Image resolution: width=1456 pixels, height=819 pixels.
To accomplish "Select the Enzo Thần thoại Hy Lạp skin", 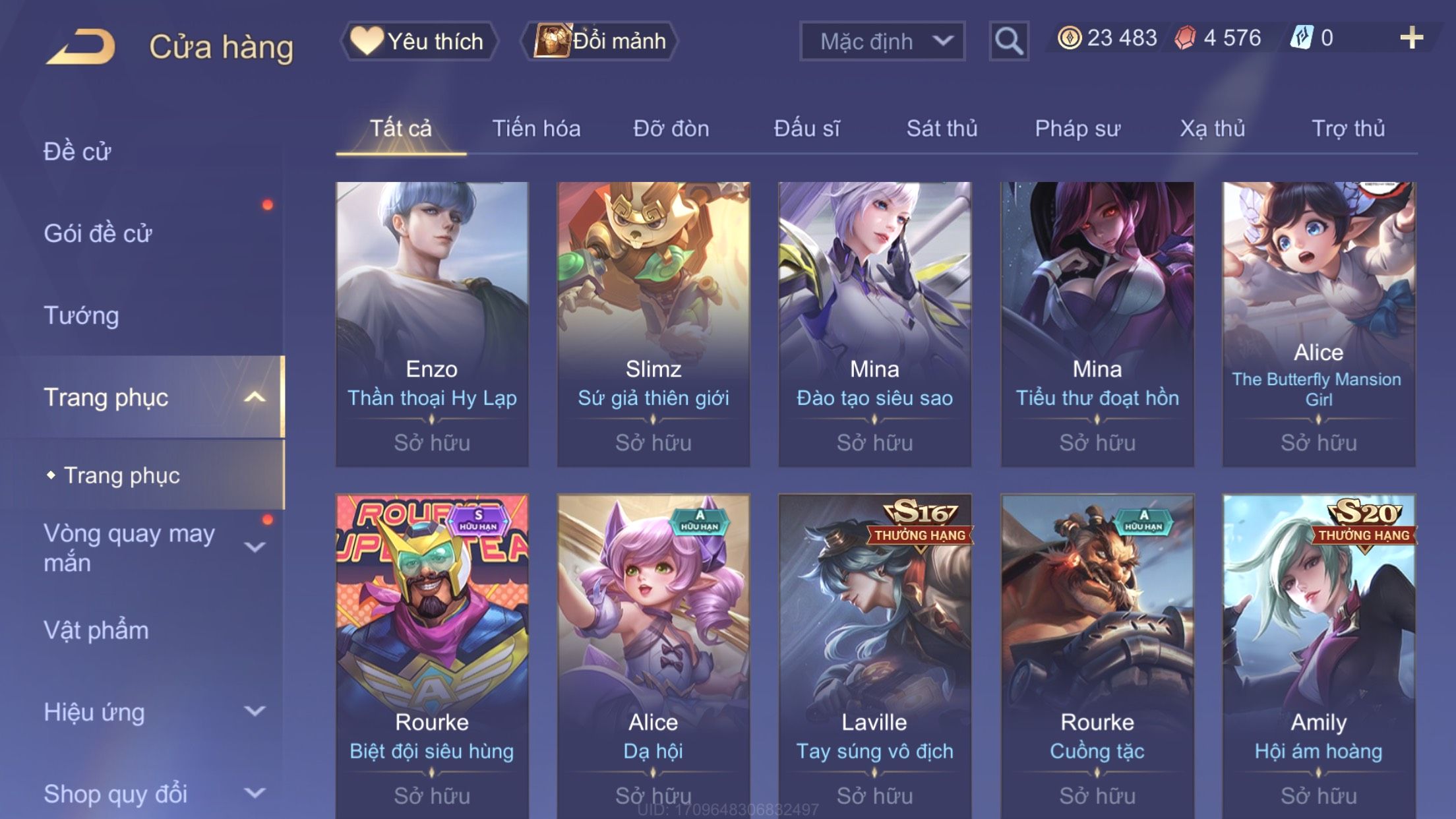I will coord(432,324).
